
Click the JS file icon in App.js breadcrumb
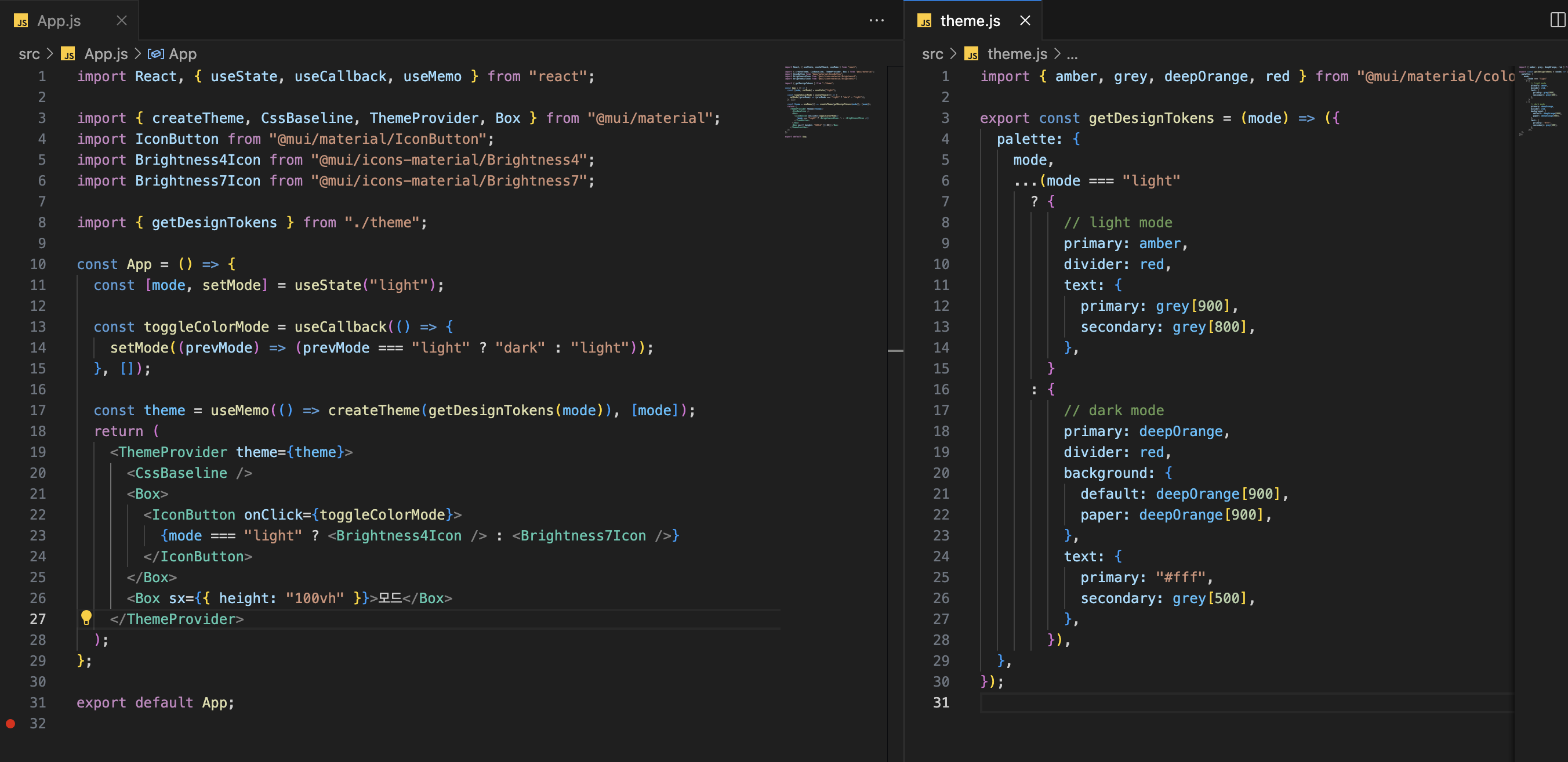[x=68, y=54]
